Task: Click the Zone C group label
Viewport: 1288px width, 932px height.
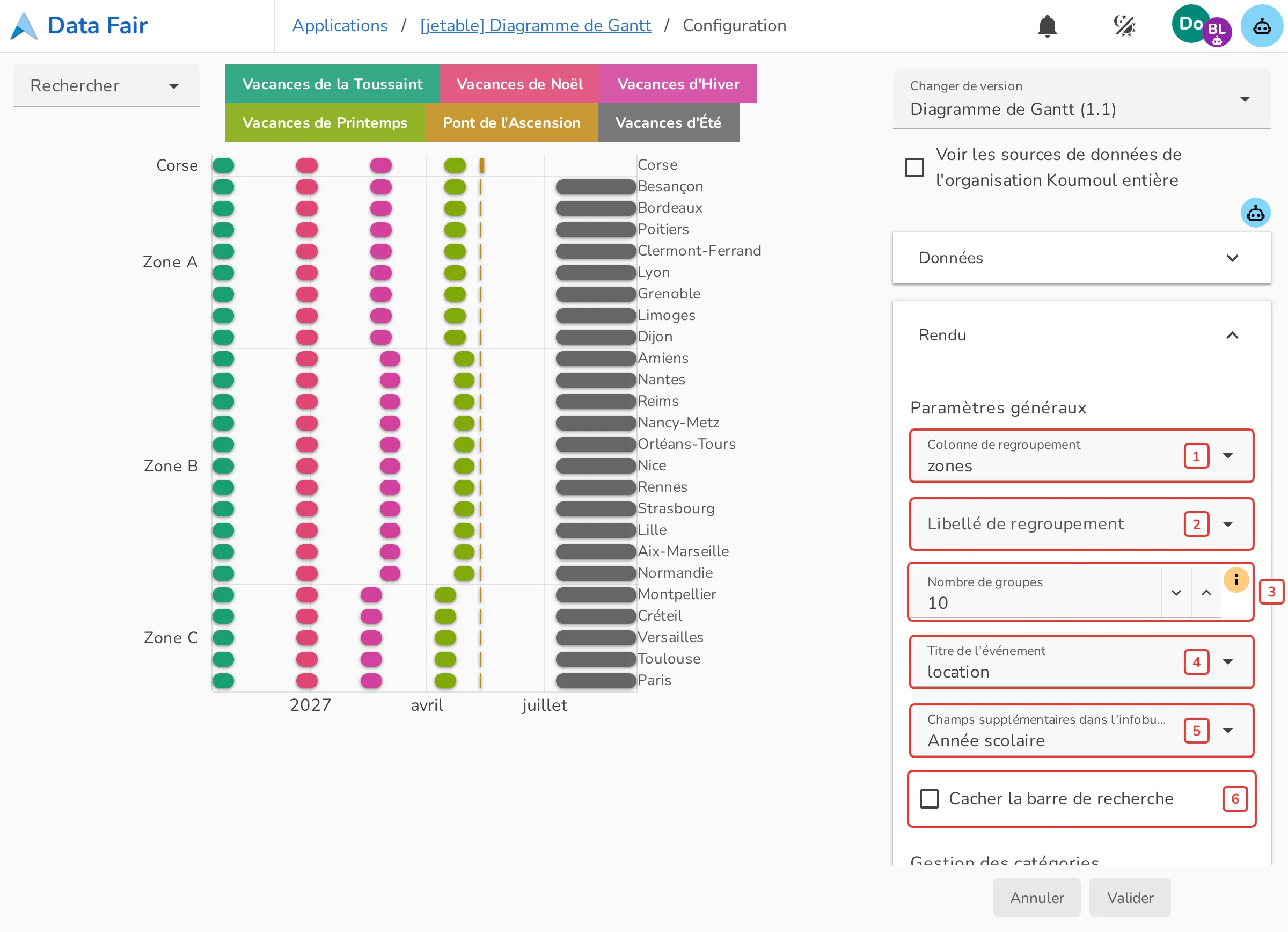Action: coord(170,638)
